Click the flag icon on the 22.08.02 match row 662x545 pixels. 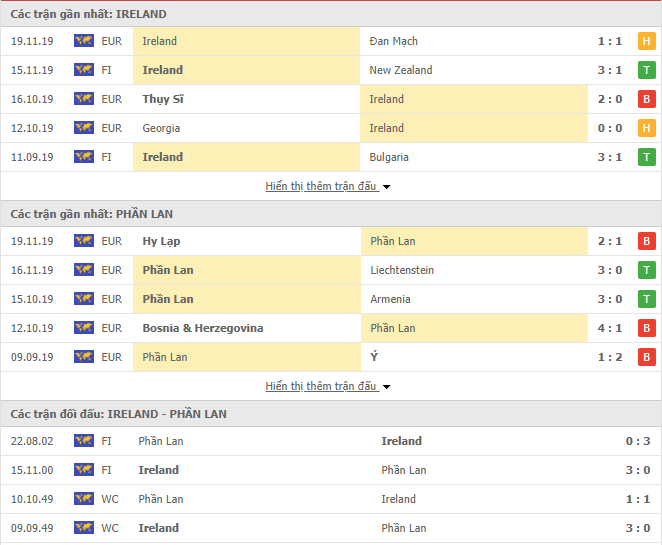tap(84, 441)
